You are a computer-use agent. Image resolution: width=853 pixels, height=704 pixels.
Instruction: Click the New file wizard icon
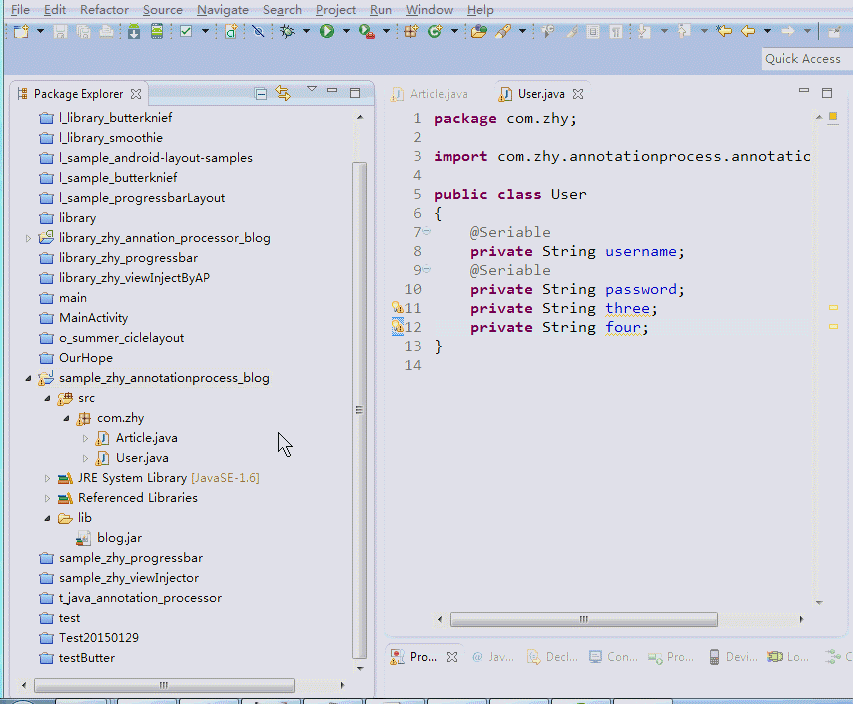[x=21, y=32]
